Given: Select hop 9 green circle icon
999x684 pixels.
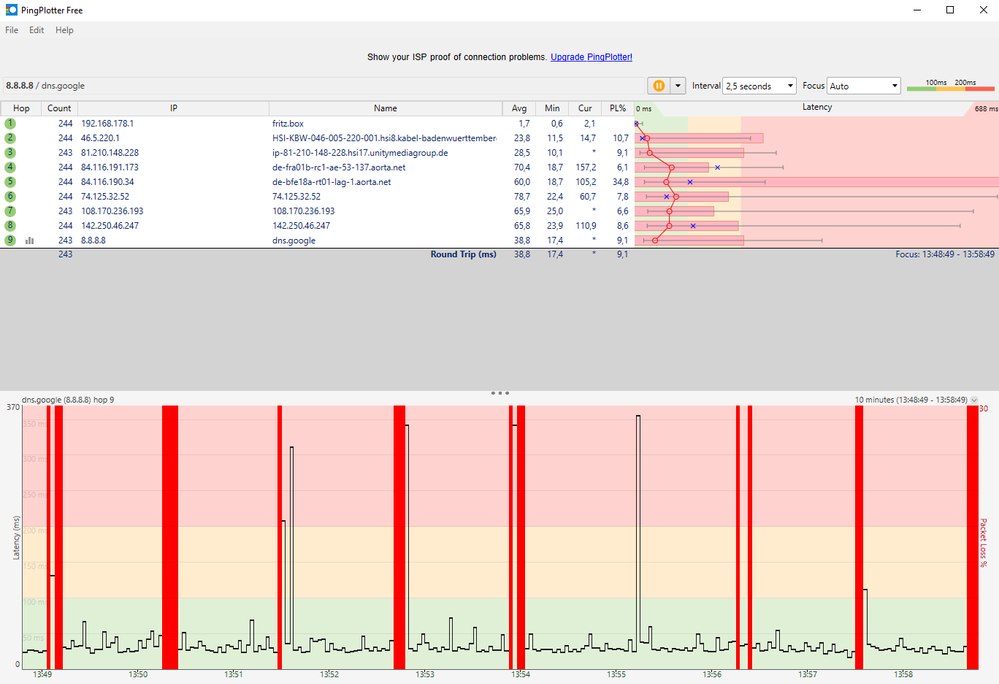Looking at the screenshot, I should [x=10, y=241].
